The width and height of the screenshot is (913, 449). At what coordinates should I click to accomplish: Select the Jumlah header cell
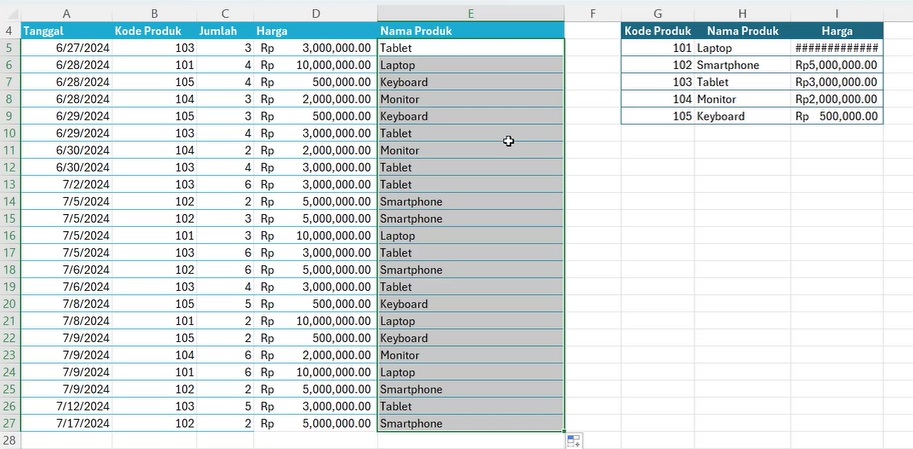[x=225, y=31]
